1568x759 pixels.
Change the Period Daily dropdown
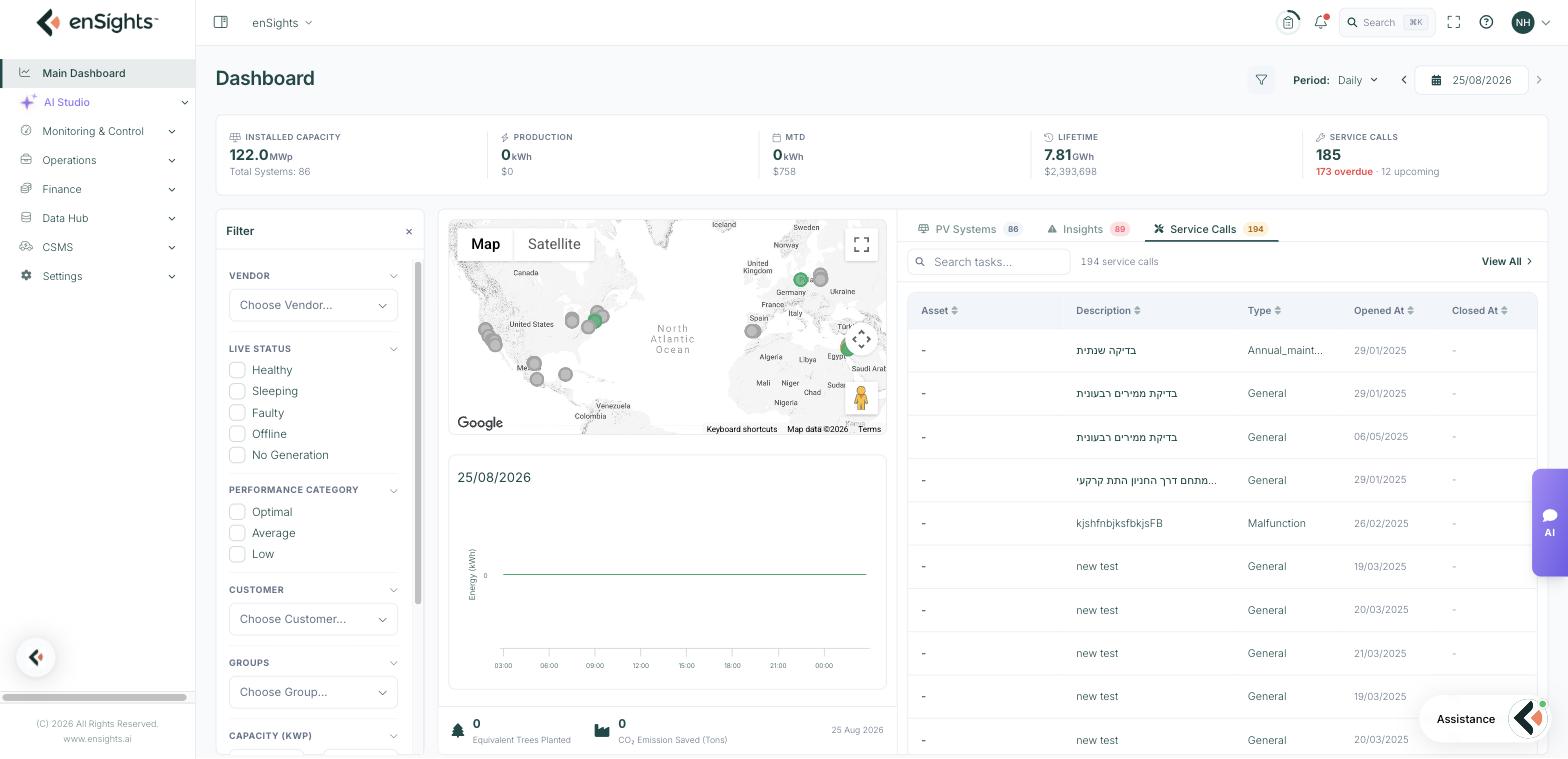pos(1357,80)
